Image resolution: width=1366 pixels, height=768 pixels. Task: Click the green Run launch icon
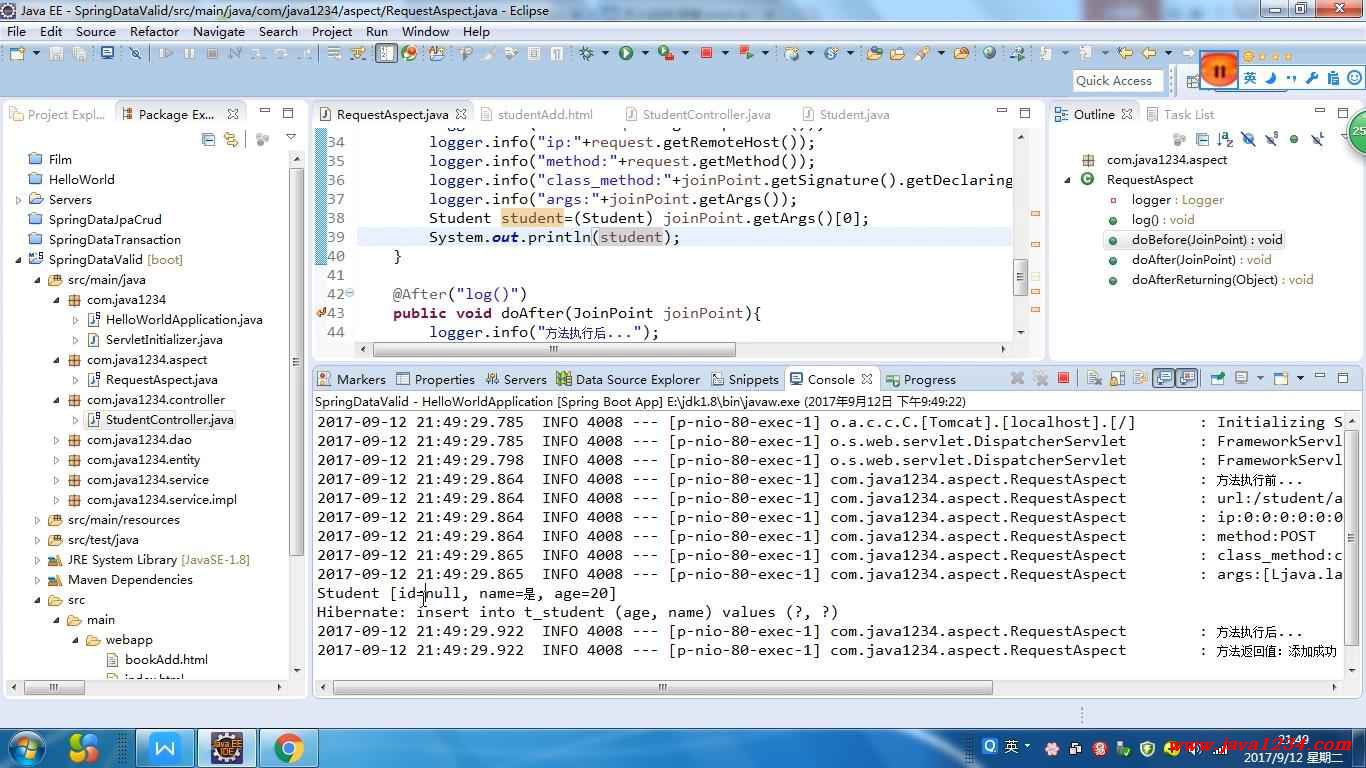click(626, 53)
